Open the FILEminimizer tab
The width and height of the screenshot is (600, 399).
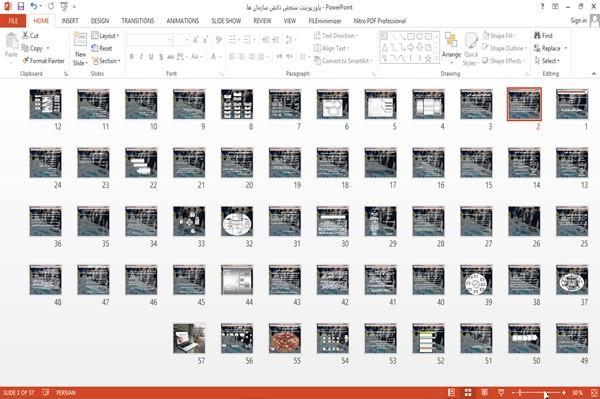325,21
